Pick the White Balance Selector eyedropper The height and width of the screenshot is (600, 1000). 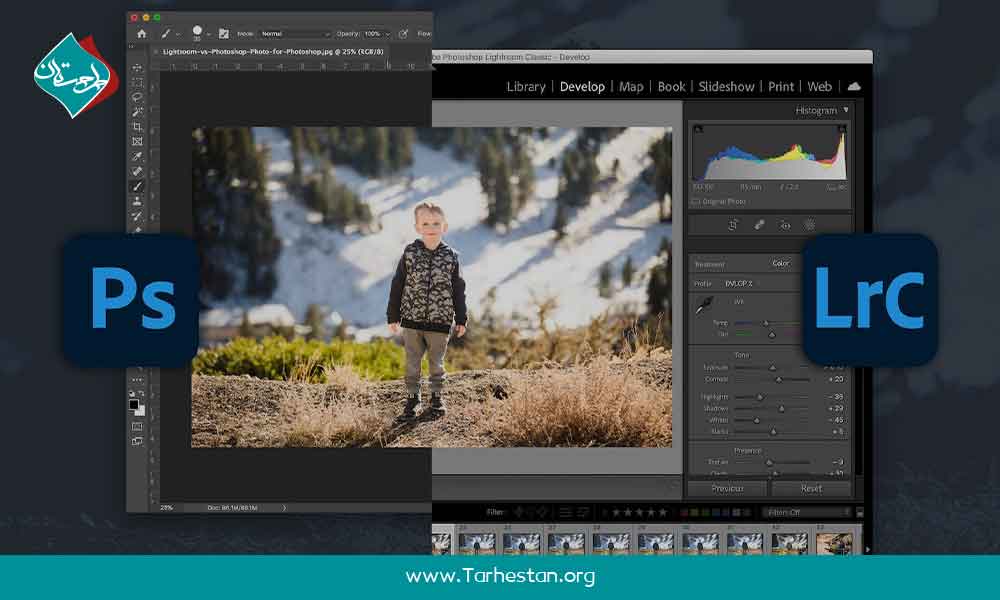tap(703, 305)
